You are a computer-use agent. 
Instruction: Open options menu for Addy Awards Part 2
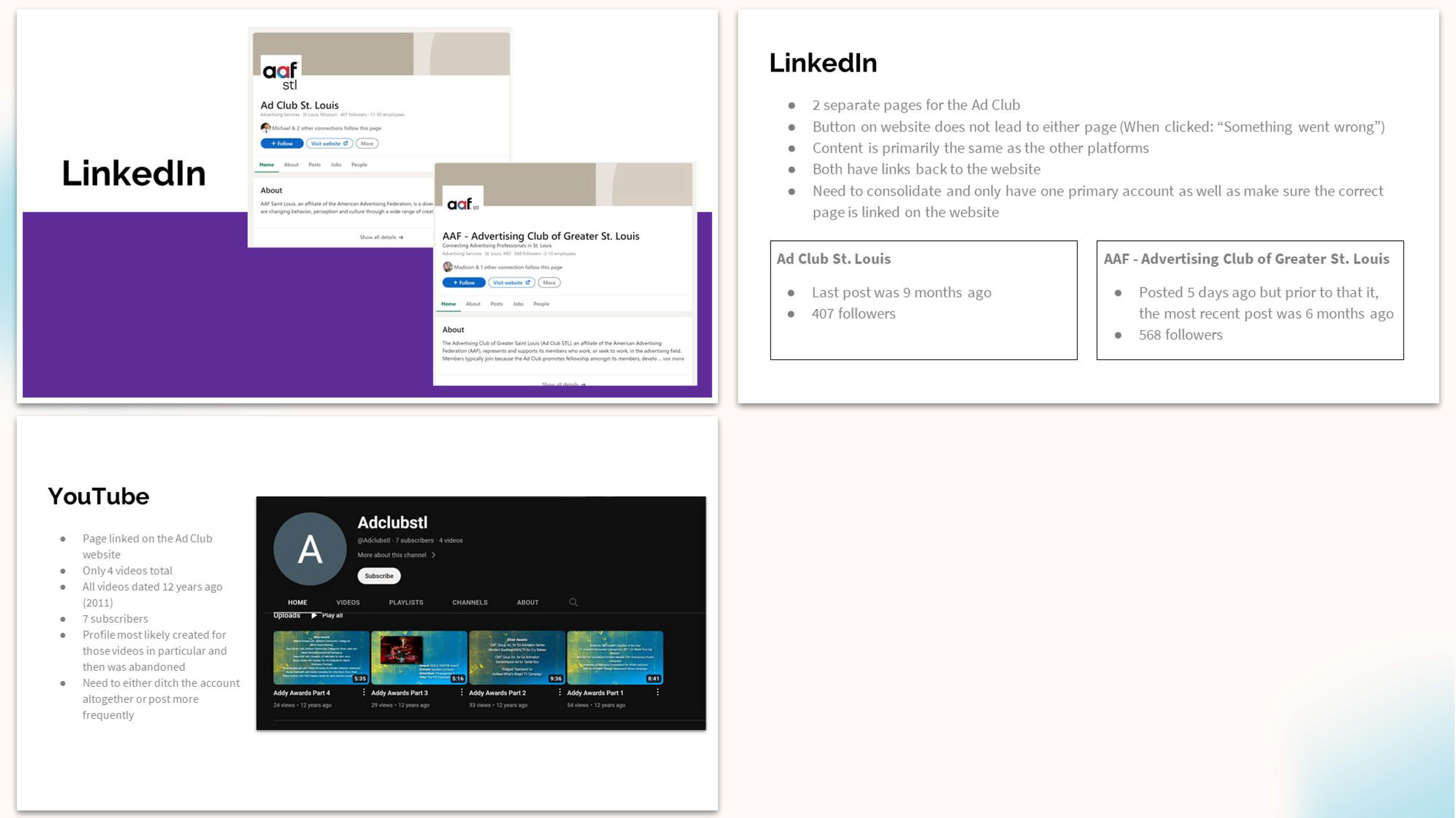click(x=560, y=692)
